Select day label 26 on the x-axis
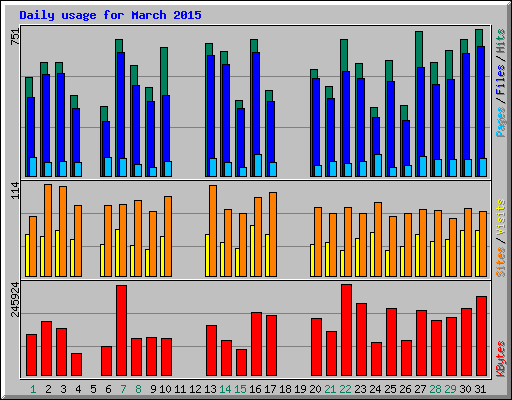The width and height of the screenshot is (512, 400). point(405,389)
